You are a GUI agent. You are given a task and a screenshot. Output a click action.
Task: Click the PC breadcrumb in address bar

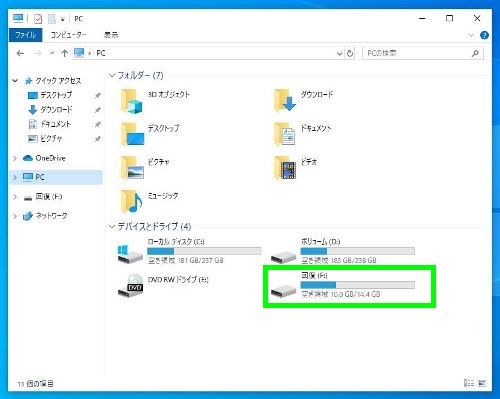101,53
